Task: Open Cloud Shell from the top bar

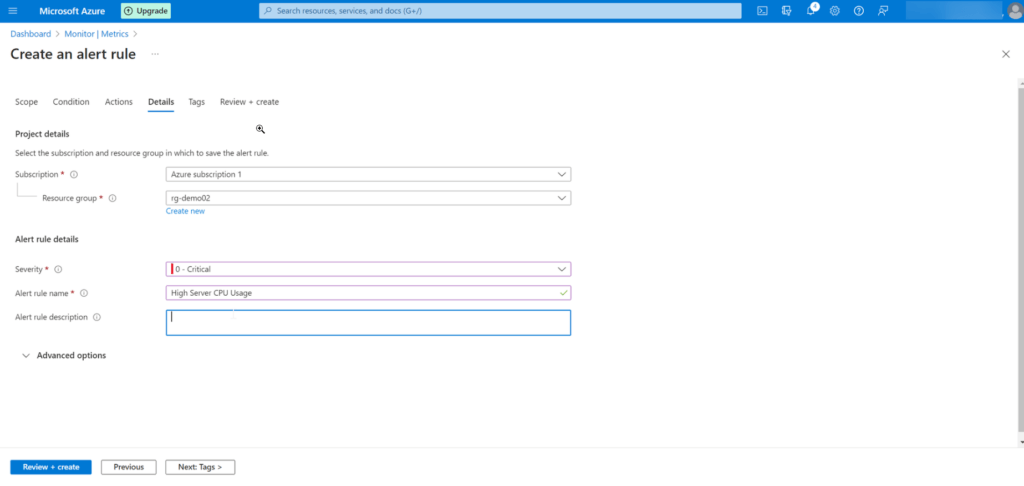Action: point(762,10)
